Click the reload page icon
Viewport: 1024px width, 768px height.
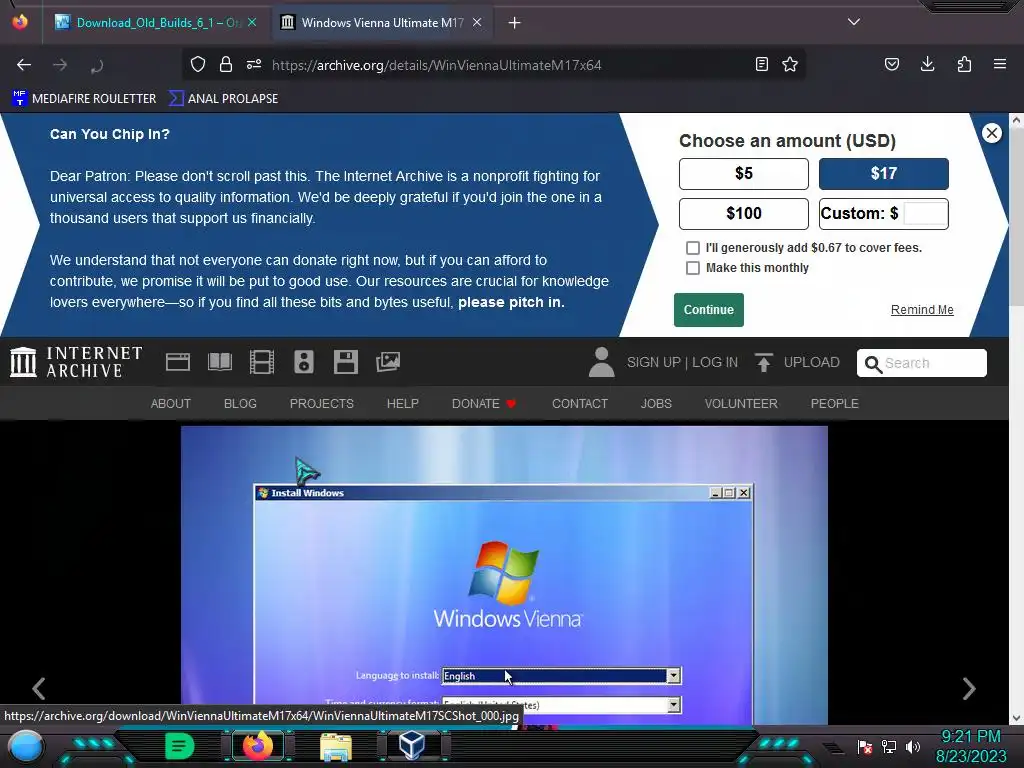click(97, 65)
